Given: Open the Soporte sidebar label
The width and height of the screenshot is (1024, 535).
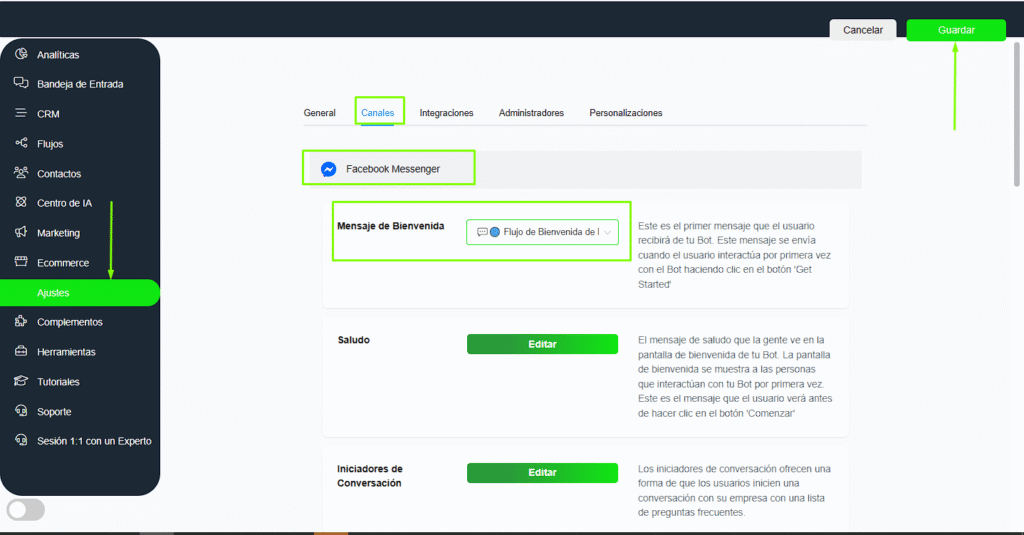Looking at the screenshot, I should pos(54,412).
